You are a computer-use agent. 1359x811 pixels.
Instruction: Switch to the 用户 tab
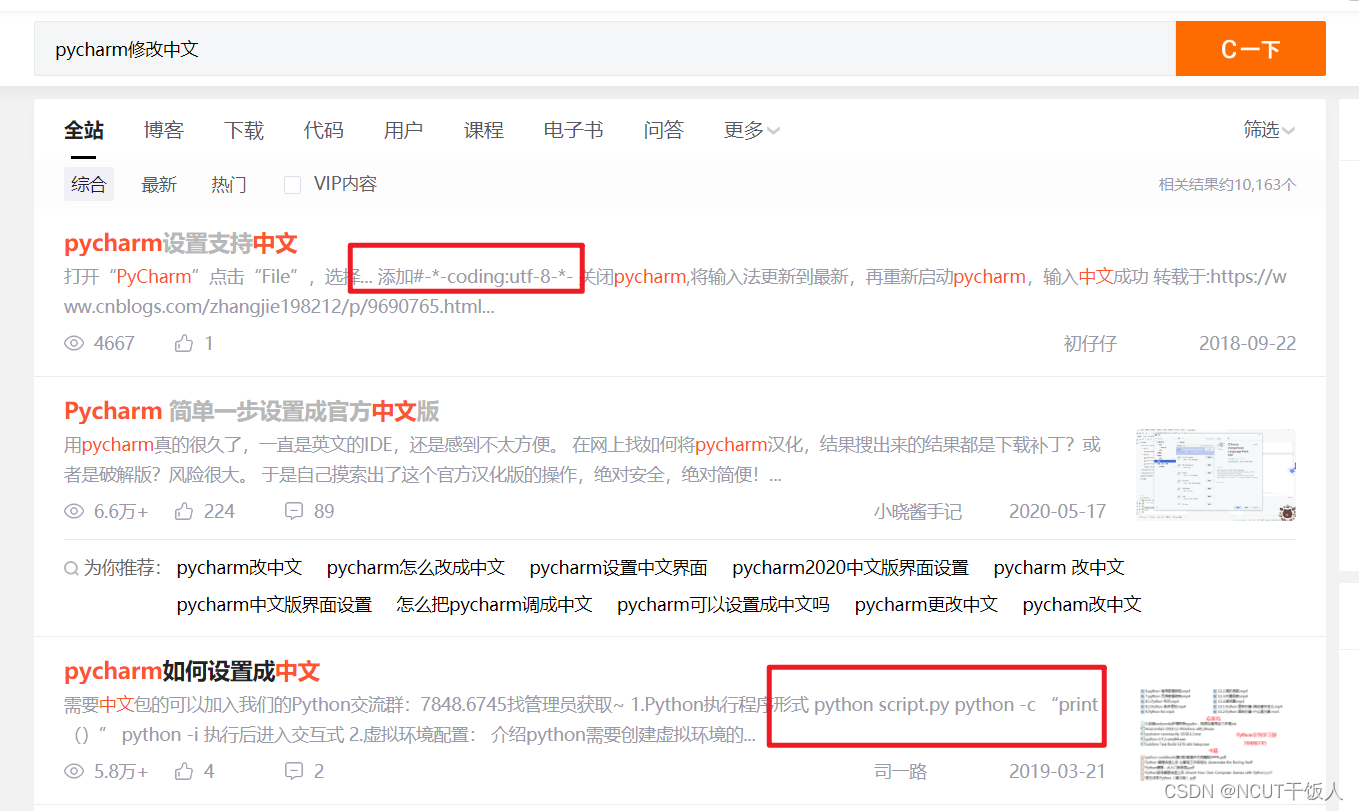[x=404, y=130]
